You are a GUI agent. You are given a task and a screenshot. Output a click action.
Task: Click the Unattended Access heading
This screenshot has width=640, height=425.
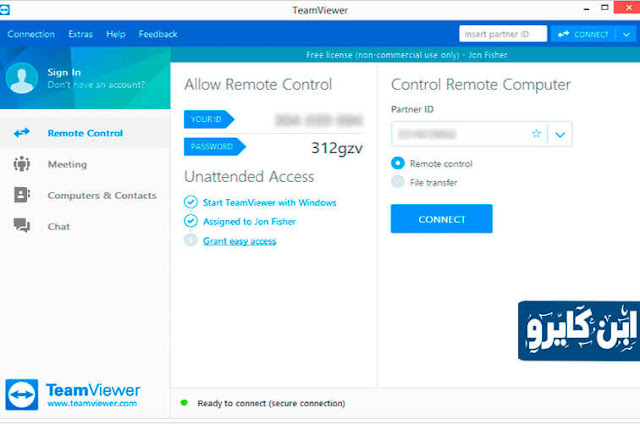click(249, 176)
